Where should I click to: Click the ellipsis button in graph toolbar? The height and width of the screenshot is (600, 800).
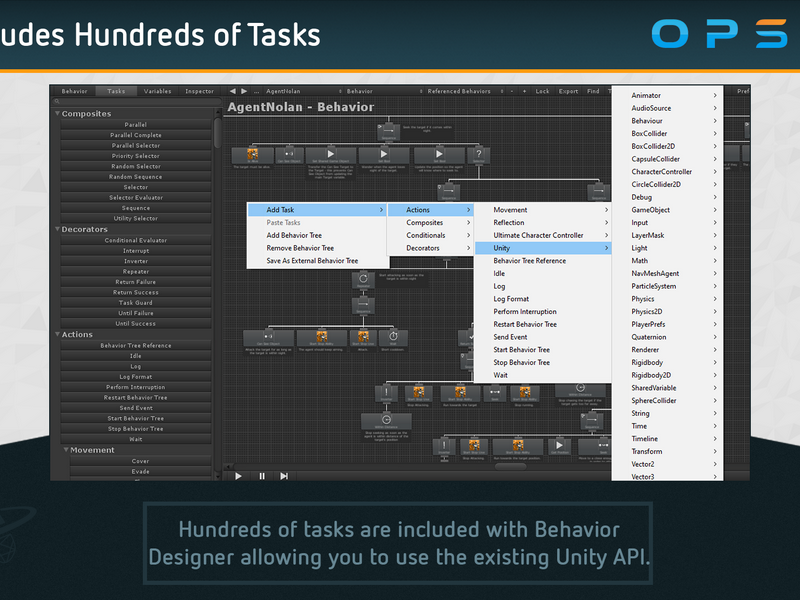click(x=256, y=91)
